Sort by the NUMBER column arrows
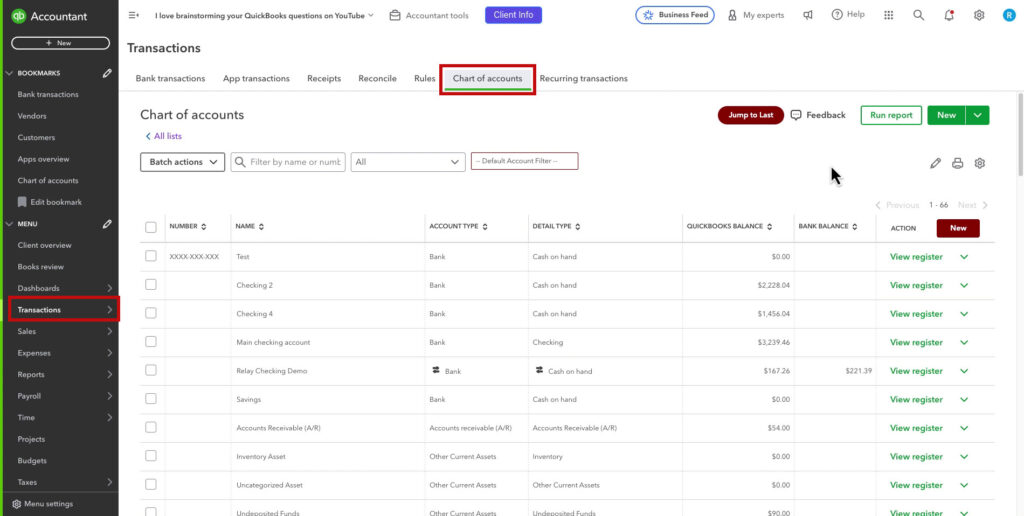The width and height of the screenshot is (1024, 516). (x=204, y=227)
